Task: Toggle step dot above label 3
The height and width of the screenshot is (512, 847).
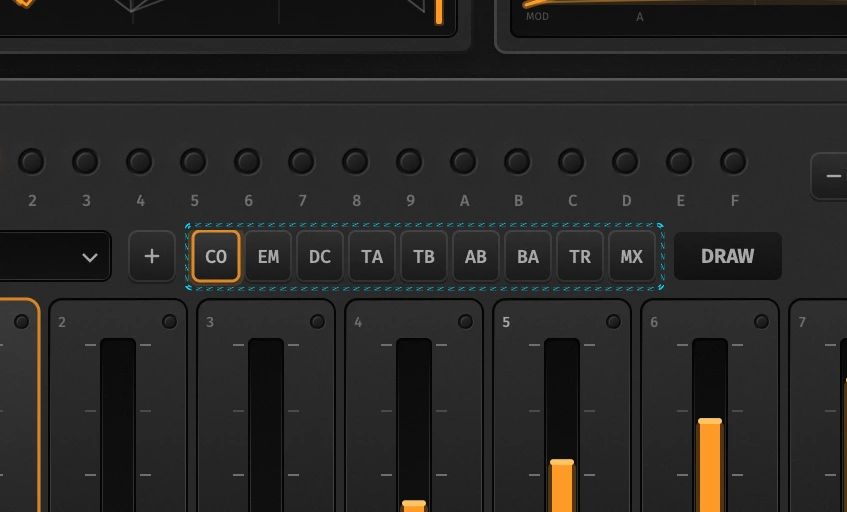Action: [85, 161]
